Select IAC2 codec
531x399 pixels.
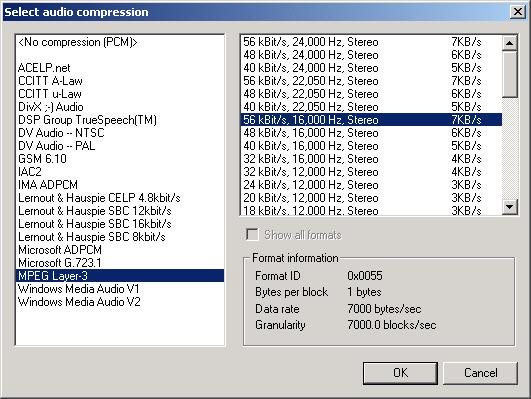(120, 172)
